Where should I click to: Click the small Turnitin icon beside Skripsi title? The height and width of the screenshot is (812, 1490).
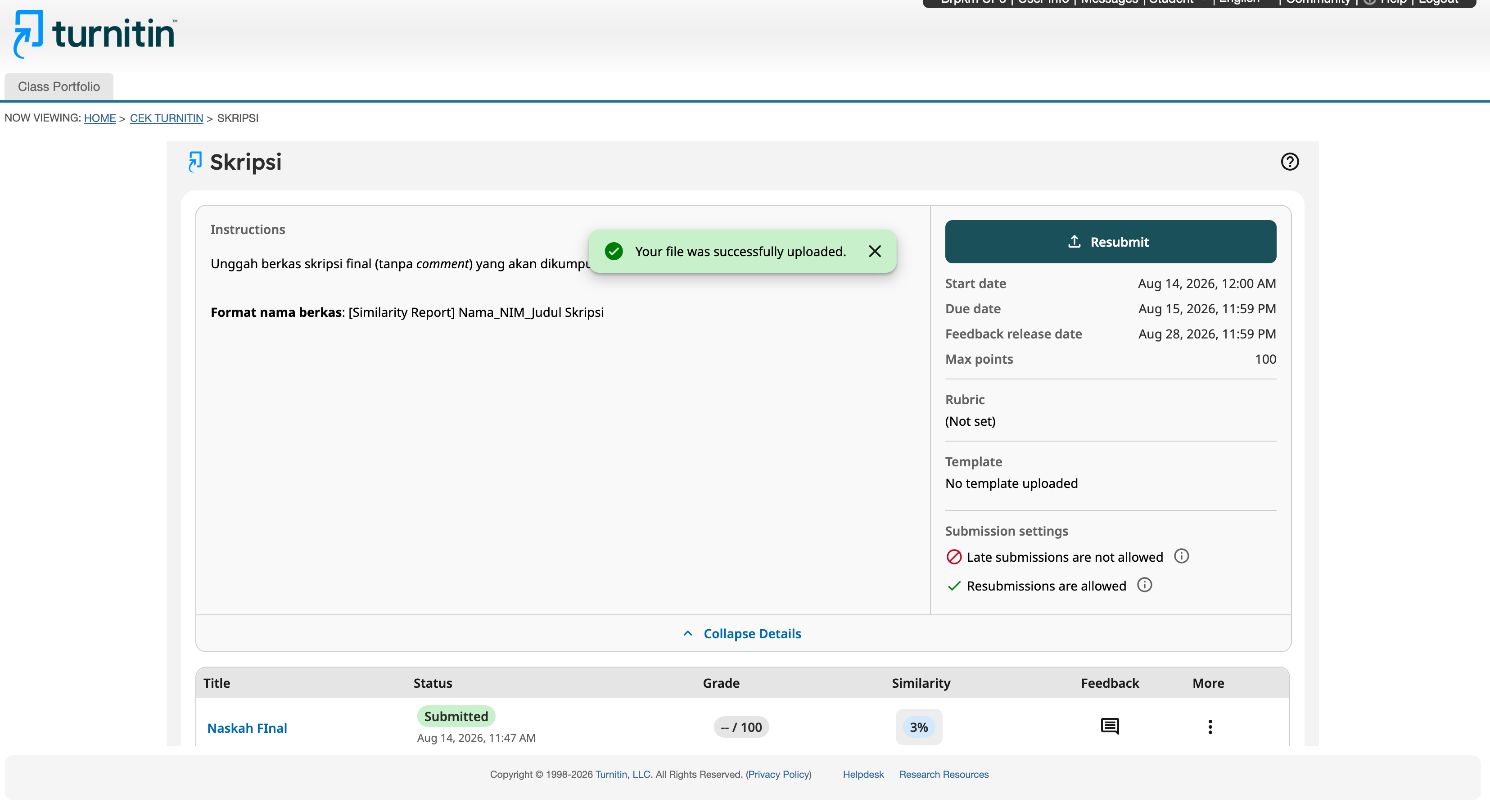pyautogui.click(x=195, y=161)
